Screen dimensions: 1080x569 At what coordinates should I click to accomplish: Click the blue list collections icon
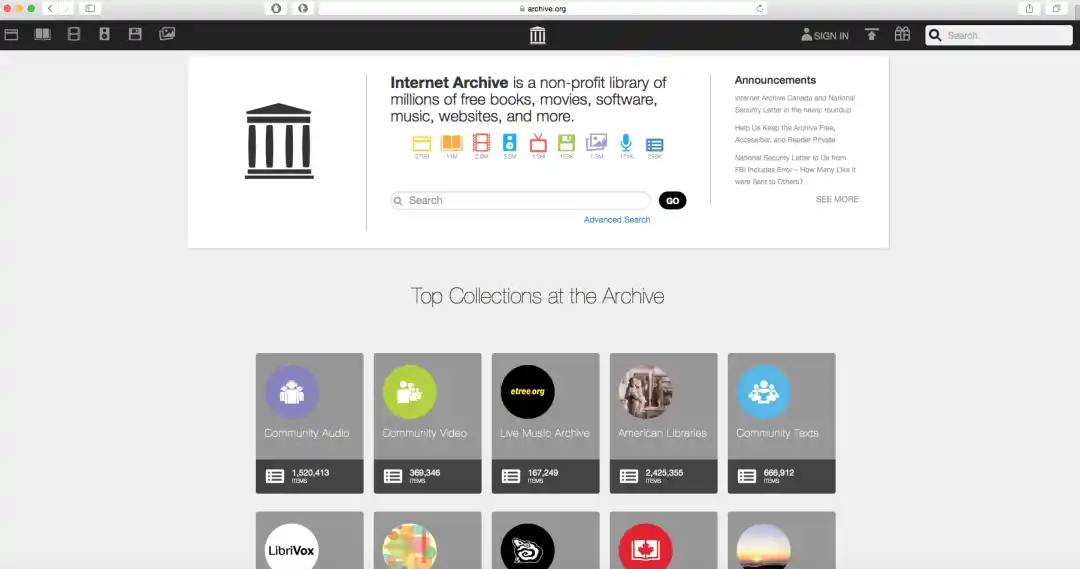(654, 145)
